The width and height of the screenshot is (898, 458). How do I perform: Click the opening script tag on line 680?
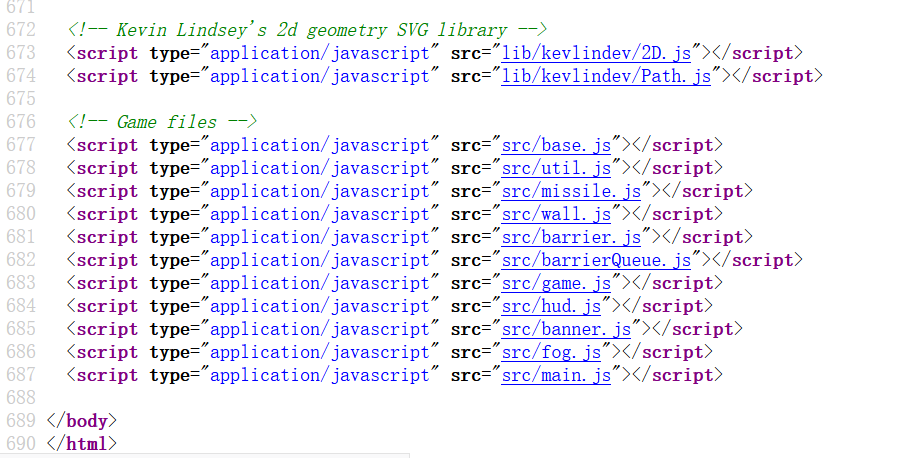pos(103,214)
